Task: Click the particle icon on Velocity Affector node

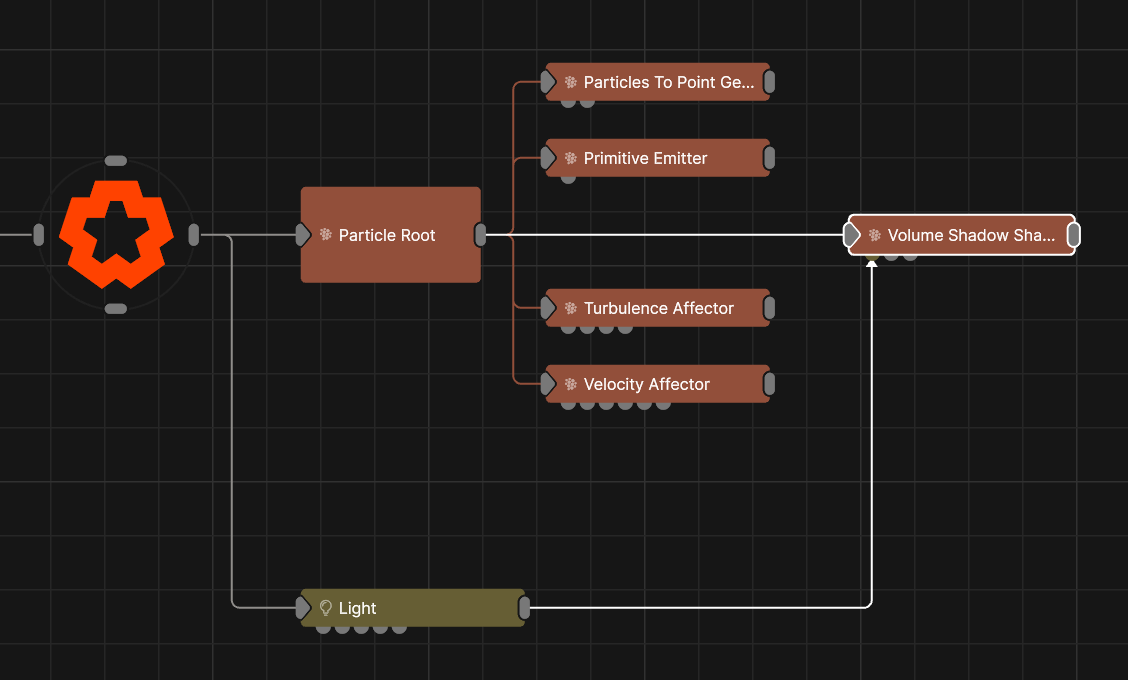Action: click(571, 384)
